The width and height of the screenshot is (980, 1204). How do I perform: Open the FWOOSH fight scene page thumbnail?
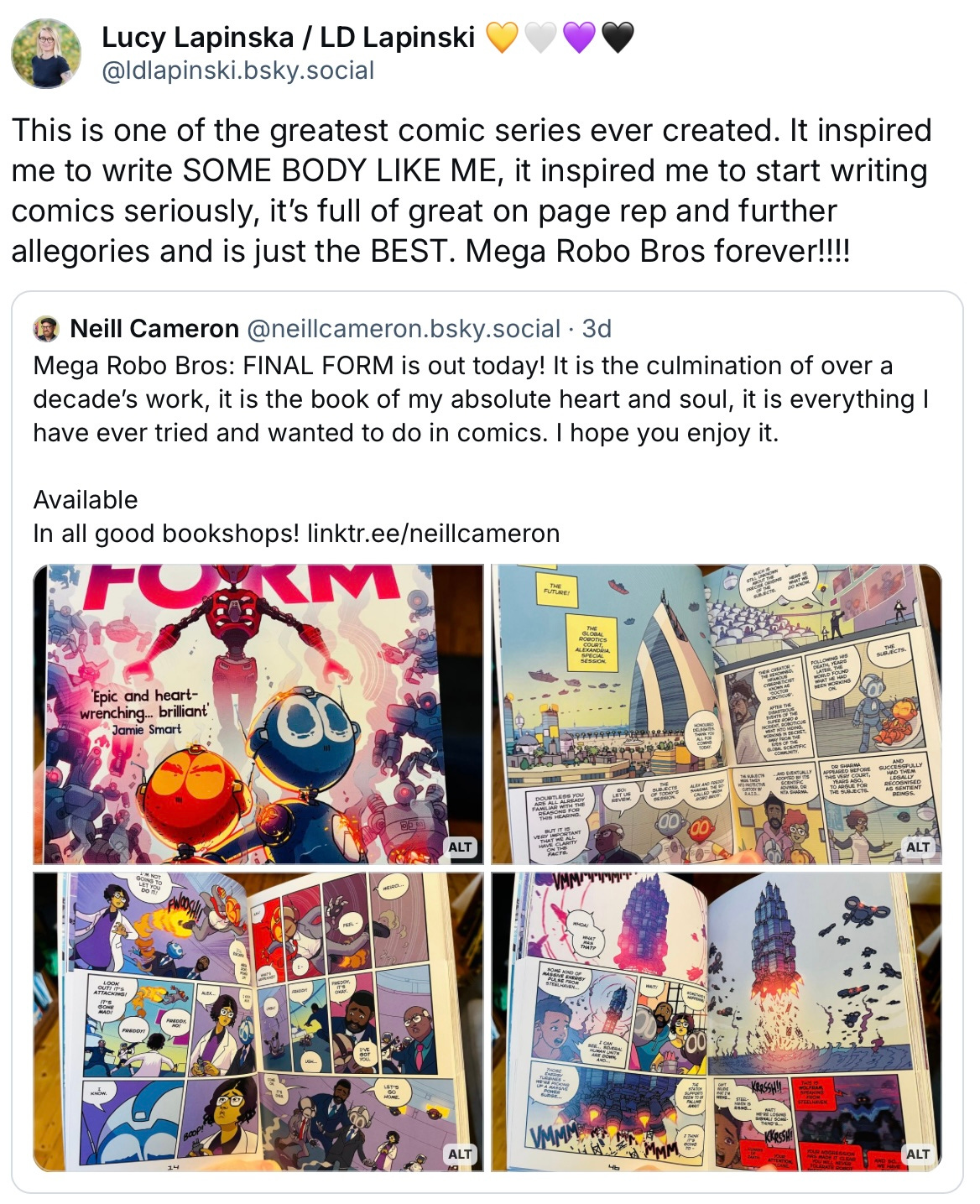(258, 1021)
